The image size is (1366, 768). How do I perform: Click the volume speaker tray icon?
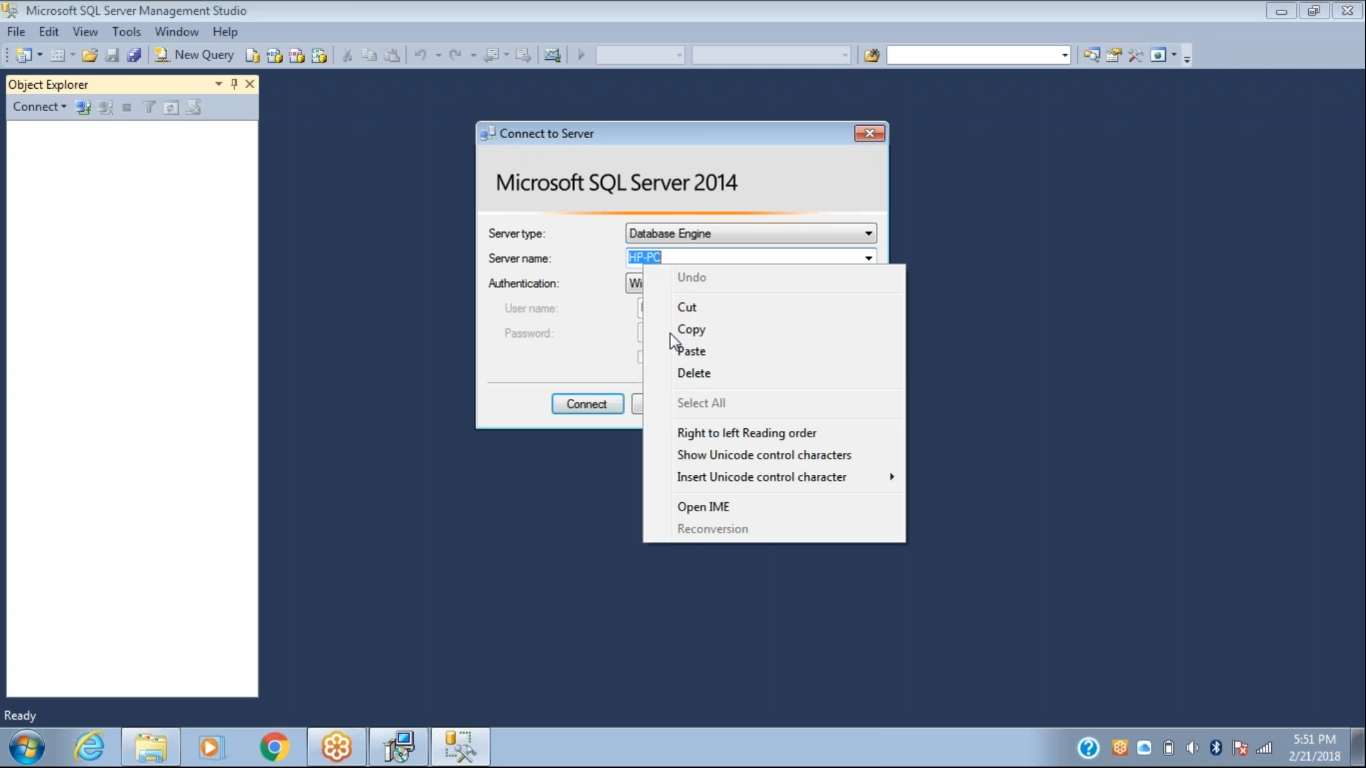pos(1192,748)
